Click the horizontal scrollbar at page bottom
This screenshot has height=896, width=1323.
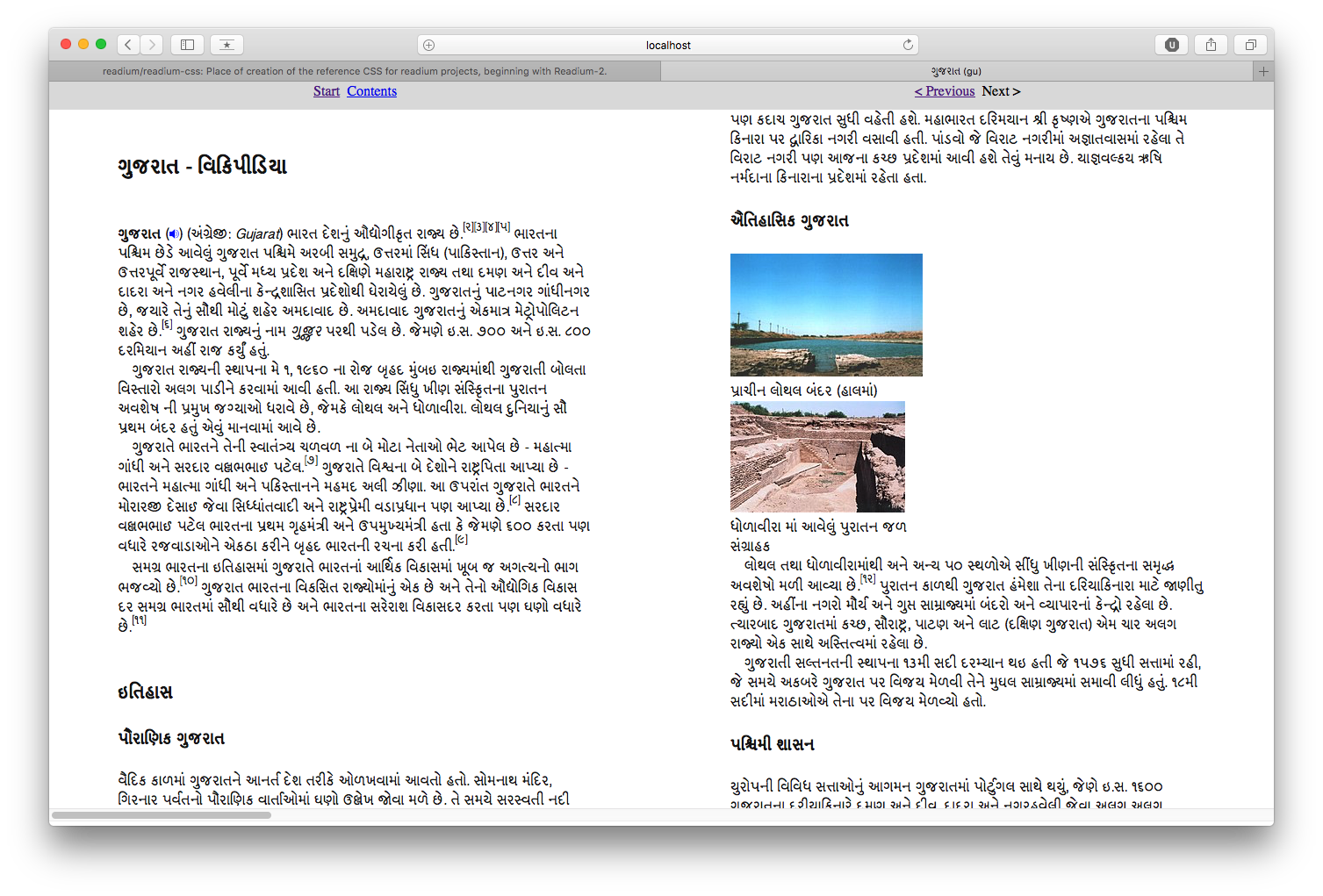click(x=162, y=815)
